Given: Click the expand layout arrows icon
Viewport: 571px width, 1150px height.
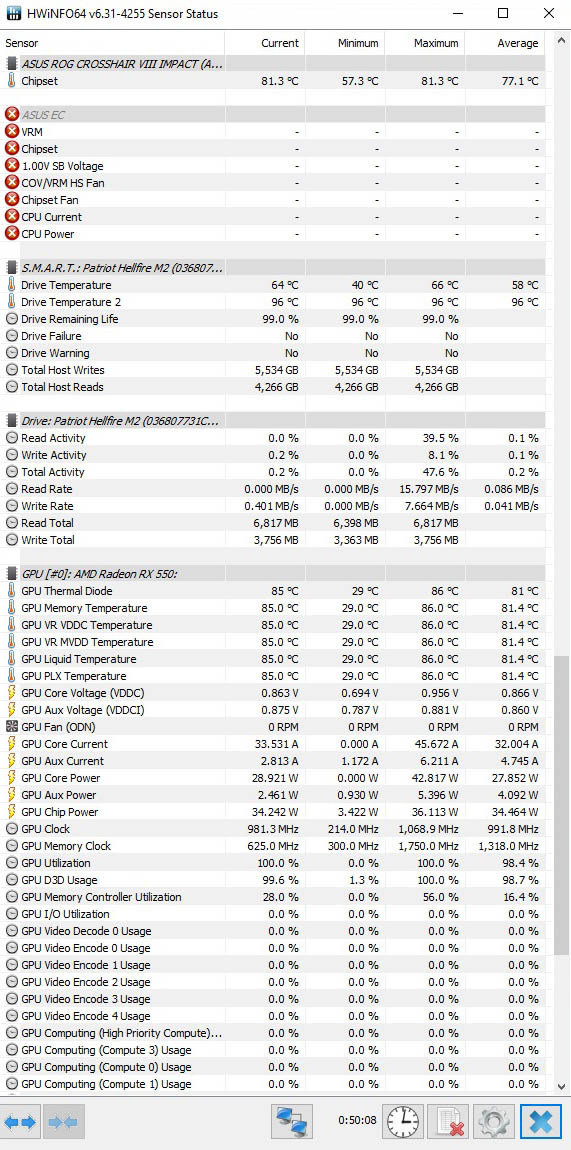Looking at the screenshot, I should pyautogui.click(x=21, y=1122).
